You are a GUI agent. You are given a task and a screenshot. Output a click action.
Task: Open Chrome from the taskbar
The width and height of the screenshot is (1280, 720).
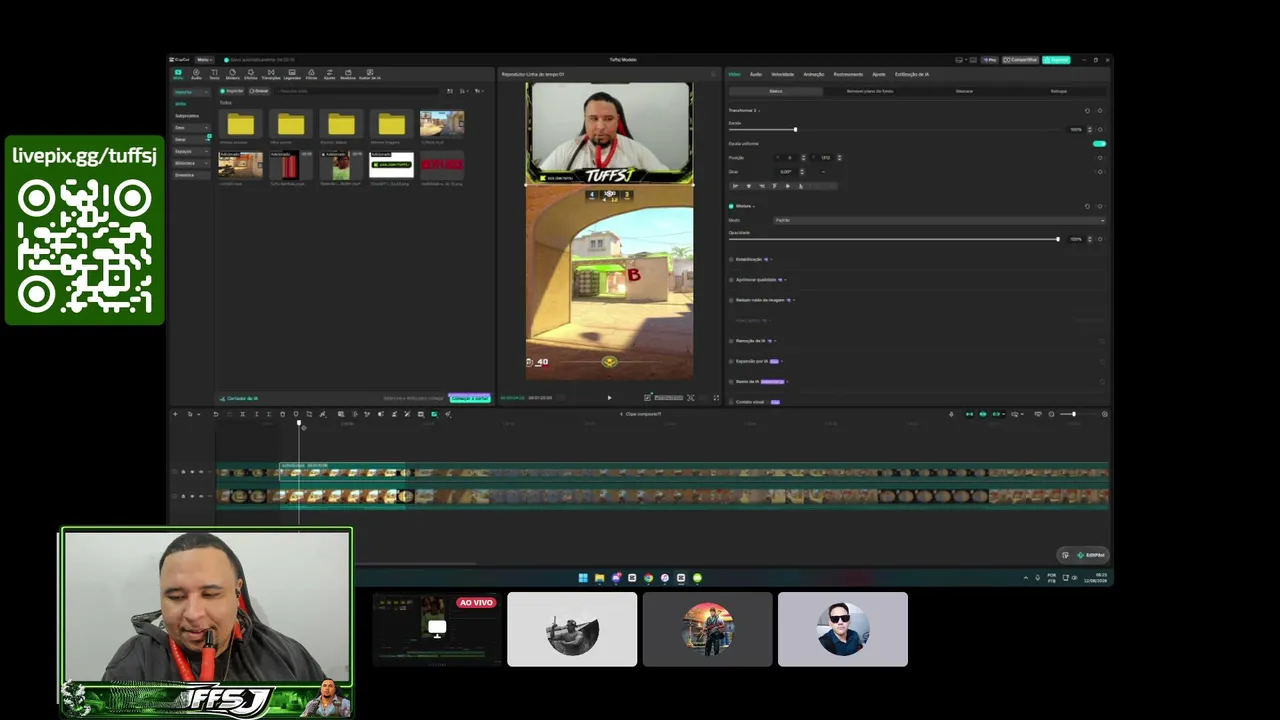point(648,578)
